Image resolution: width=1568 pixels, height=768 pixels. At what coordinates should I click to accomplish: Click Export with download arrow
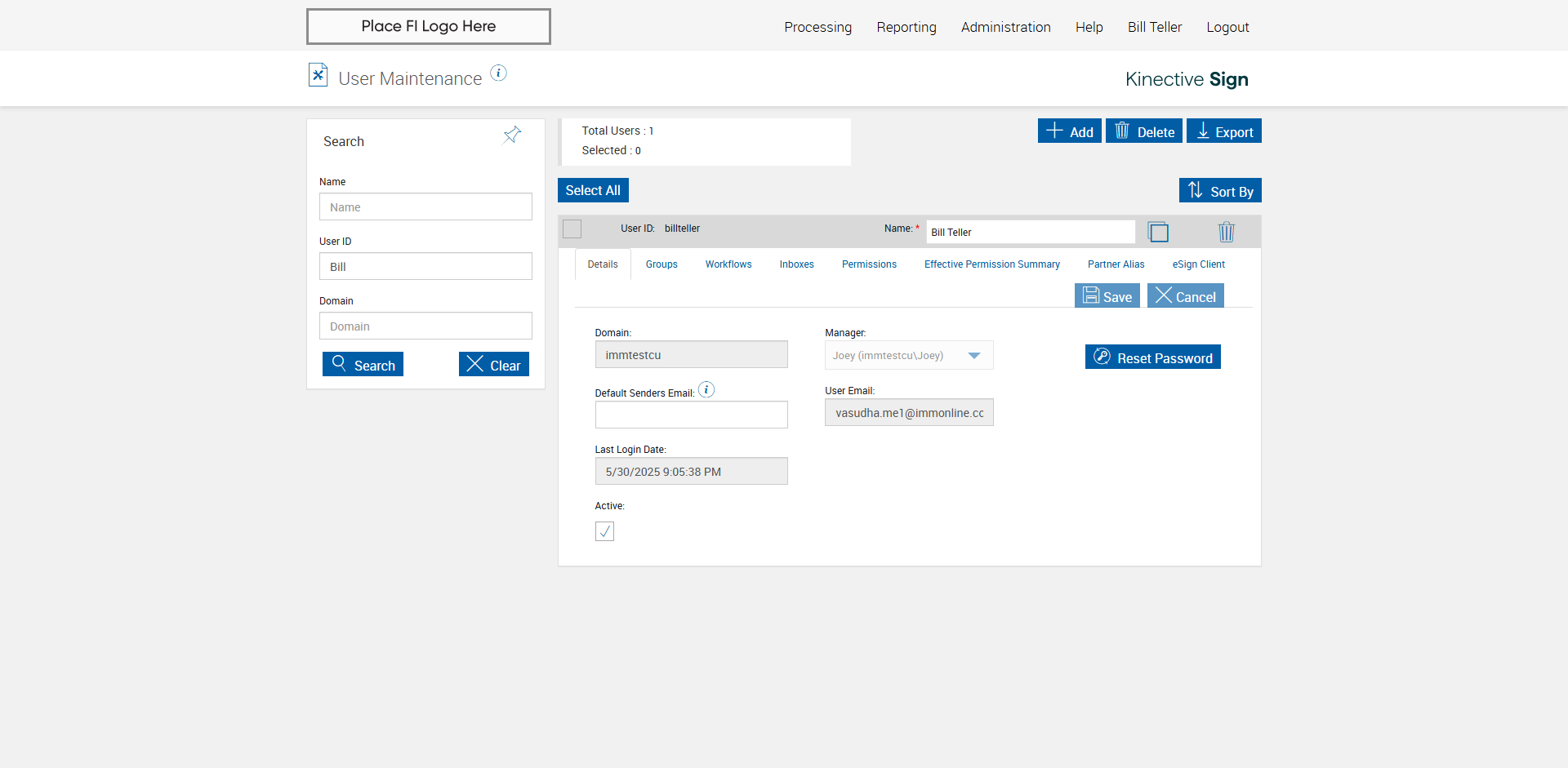click(x=1223, y=131)
